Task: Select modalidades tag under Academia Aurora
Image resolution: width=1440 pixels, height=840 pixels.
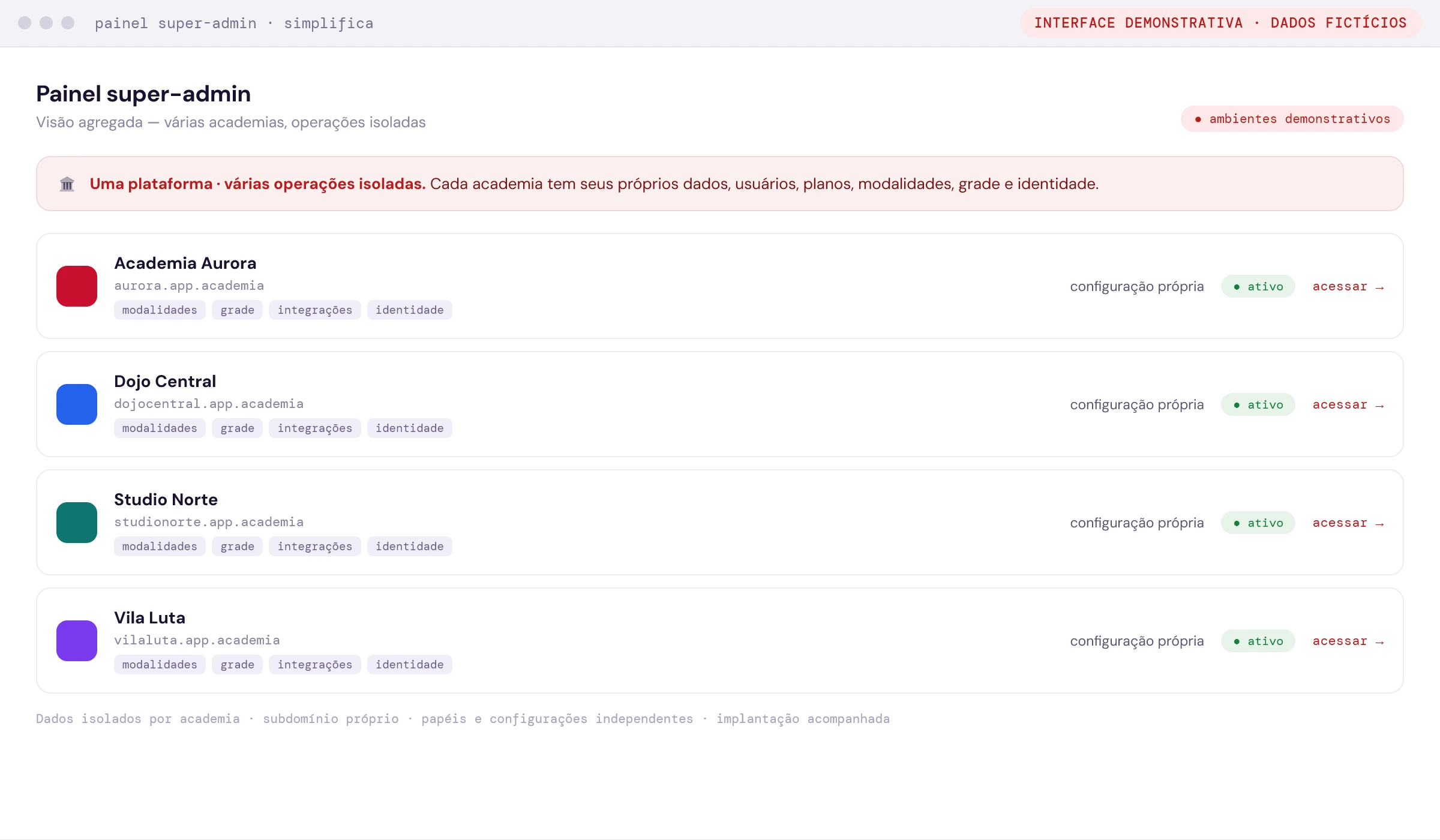Action: tap(160, 310)
